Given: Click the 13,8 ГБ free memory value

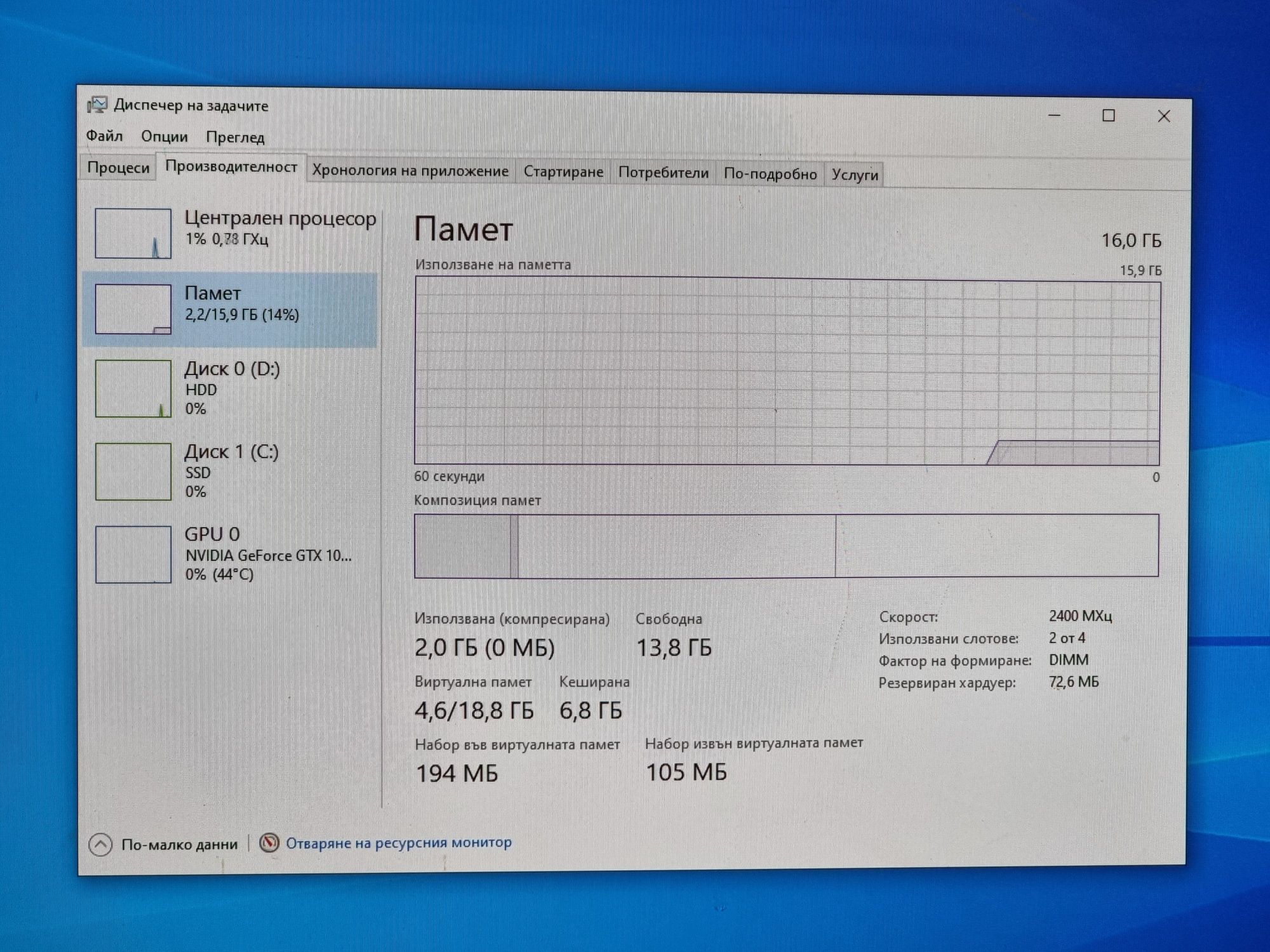Looking at the screenshot, I should coord(674,648).
